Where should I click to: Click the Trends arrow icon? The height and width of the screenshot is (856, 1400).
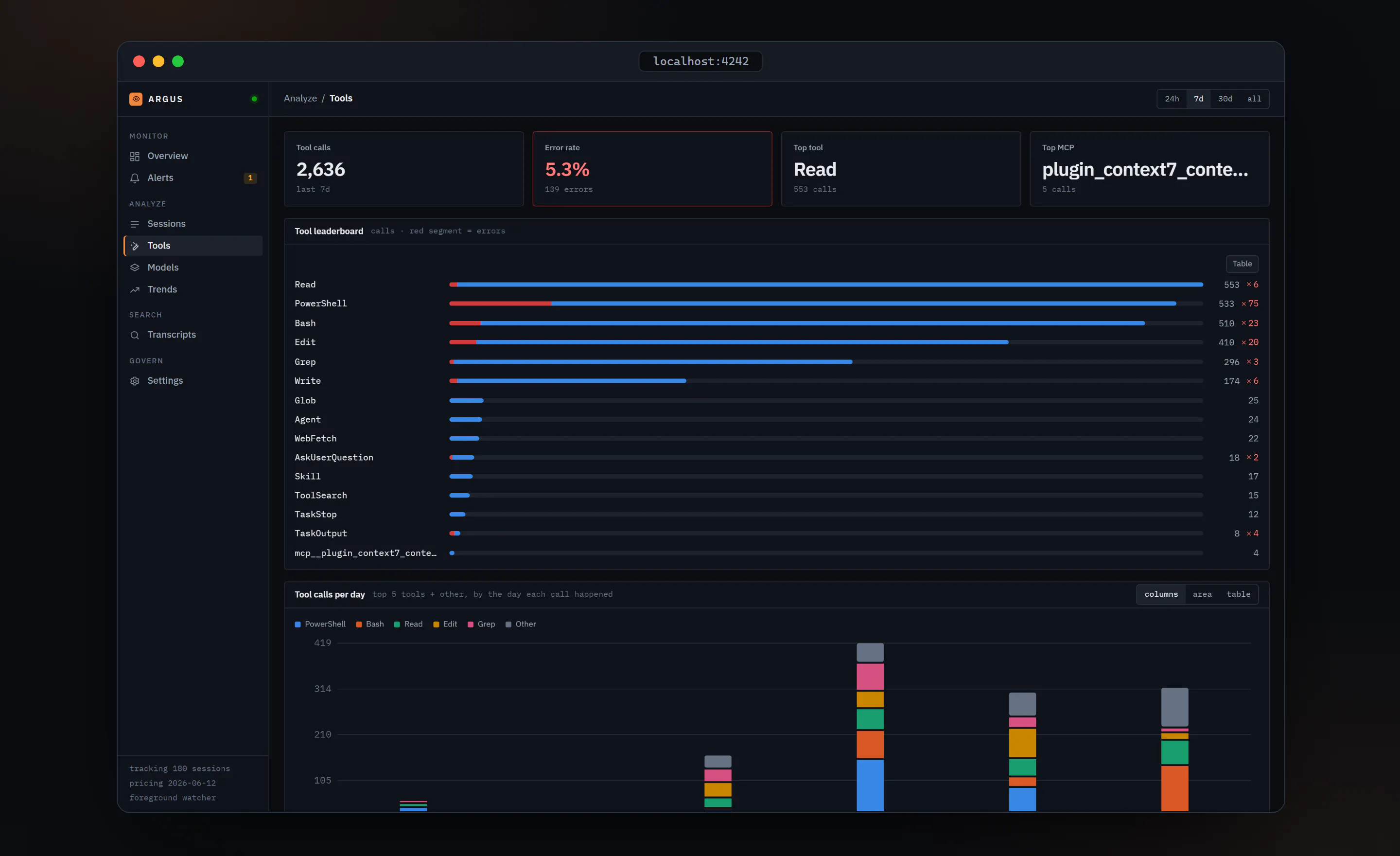click(x=135, y=290)
